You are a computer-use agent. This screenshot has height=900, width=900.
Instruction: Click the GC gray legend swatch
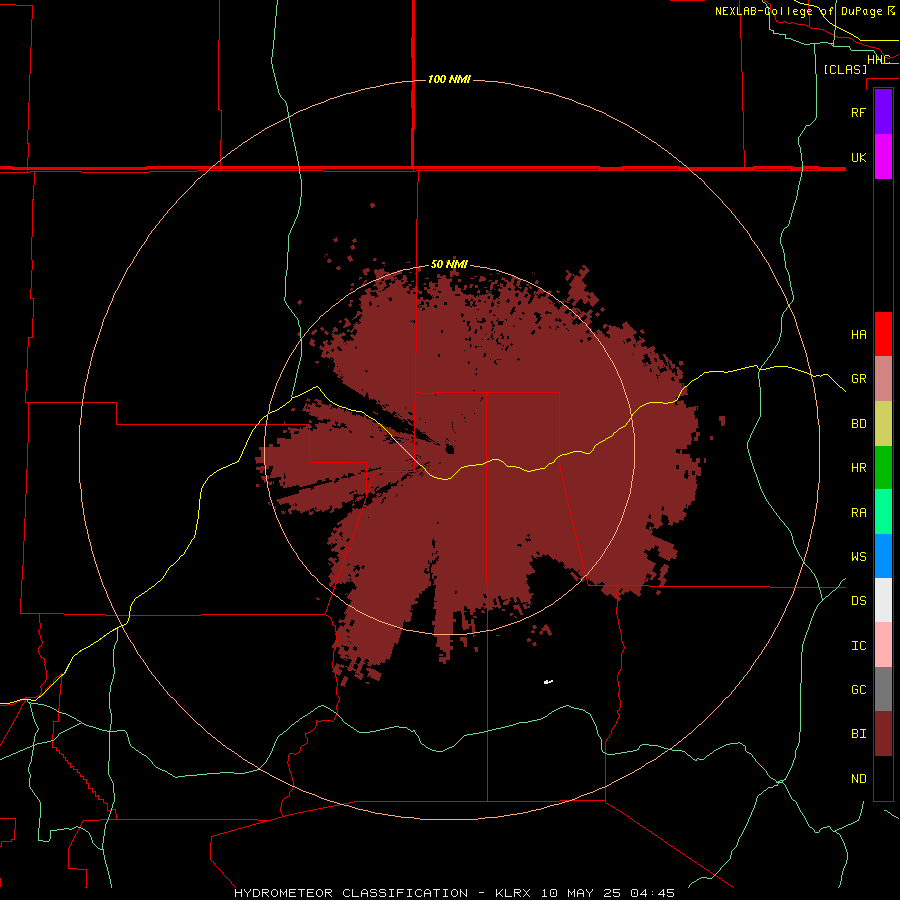tap(883, 689)
